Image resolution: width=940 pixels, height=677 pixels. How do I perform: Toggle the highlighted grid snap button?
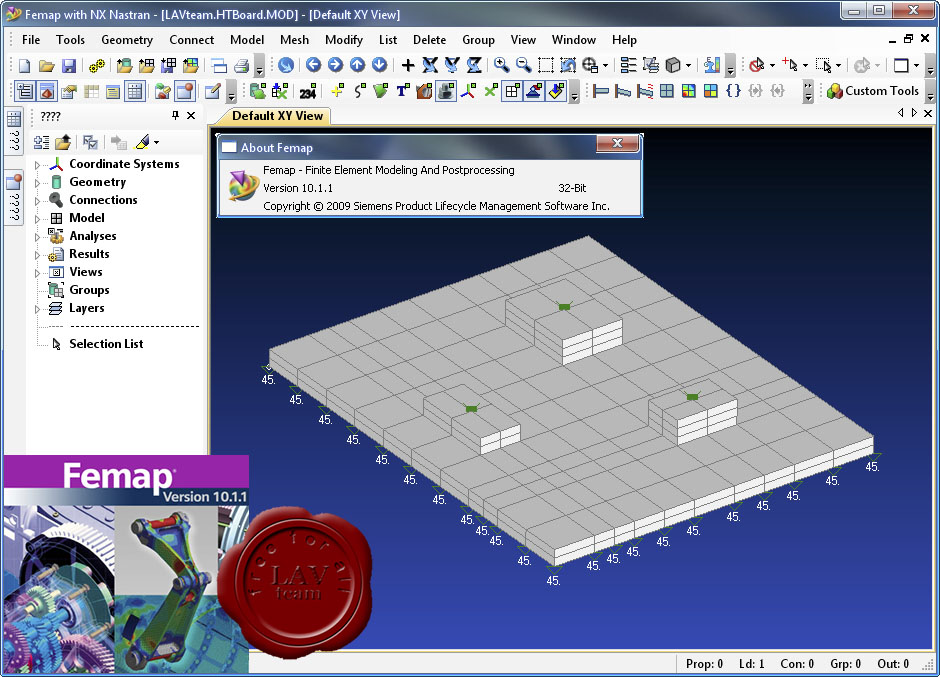(x=513, y=91)
